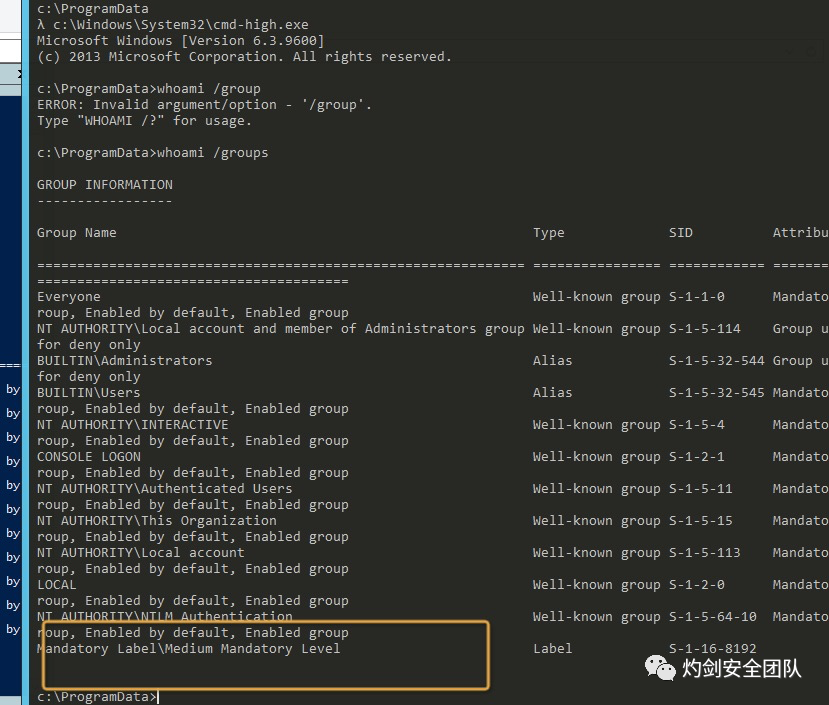Click the 'LOCAL' group name
The image size is (829, 705).
tap(57, 584)
